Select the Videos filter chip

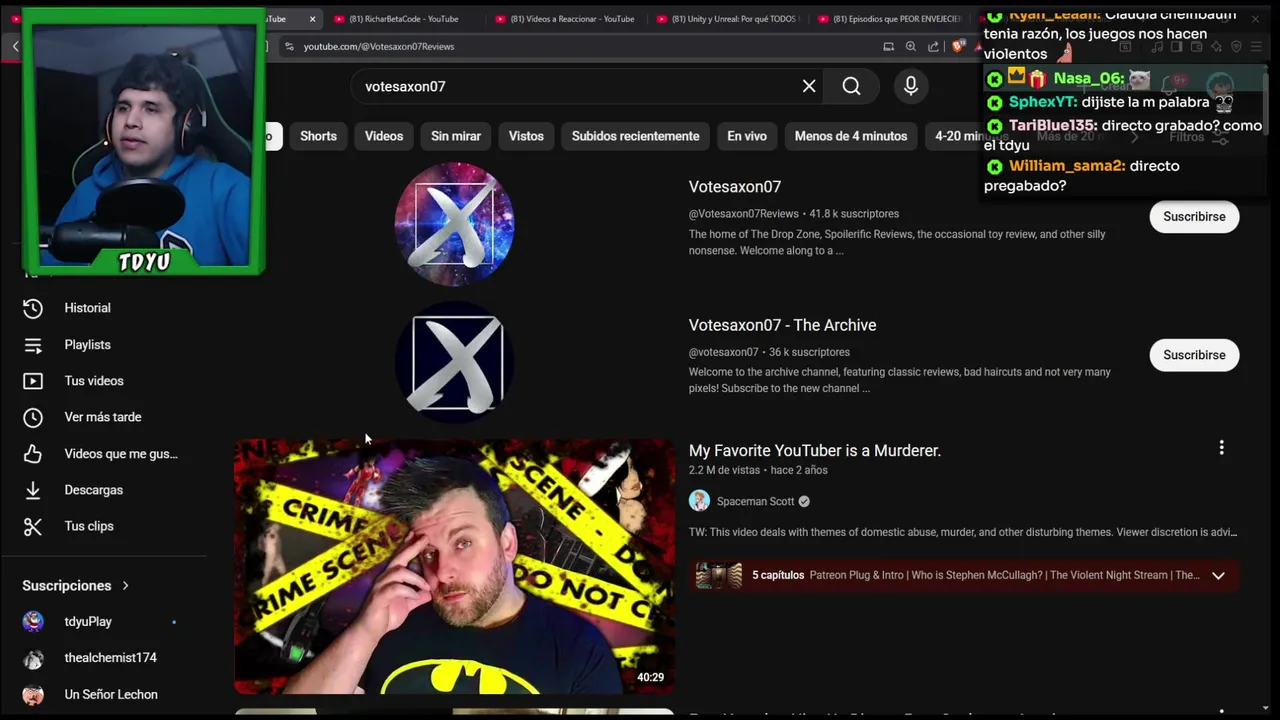coord(384,136)
